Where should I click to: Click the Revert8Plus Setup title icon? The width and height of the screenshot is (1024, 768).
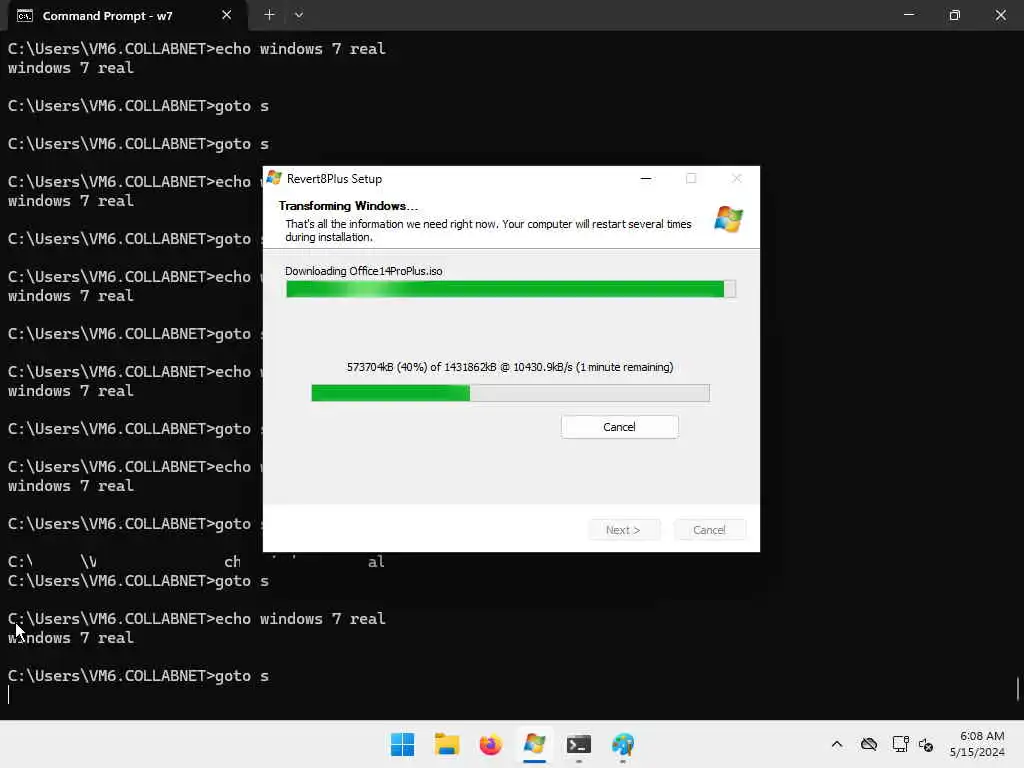click(274, 178)
